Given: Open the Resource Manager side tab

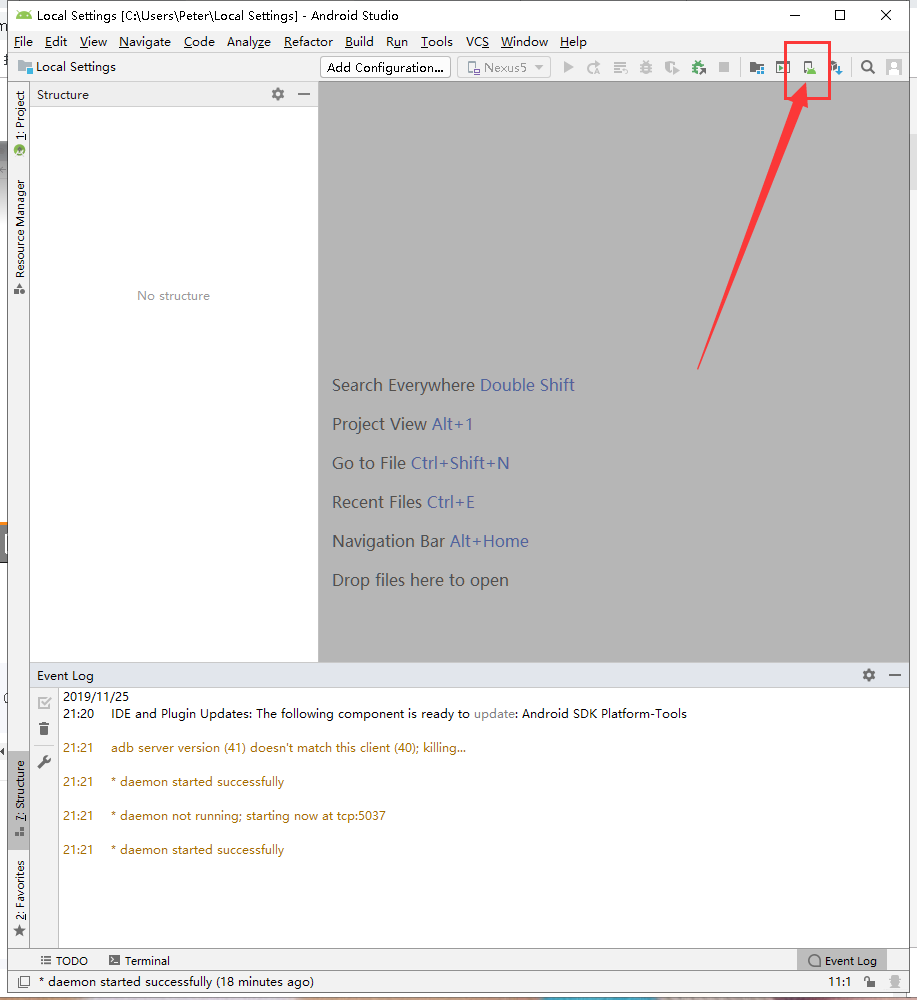Looking at the screenshot, I should coord(20,237).
